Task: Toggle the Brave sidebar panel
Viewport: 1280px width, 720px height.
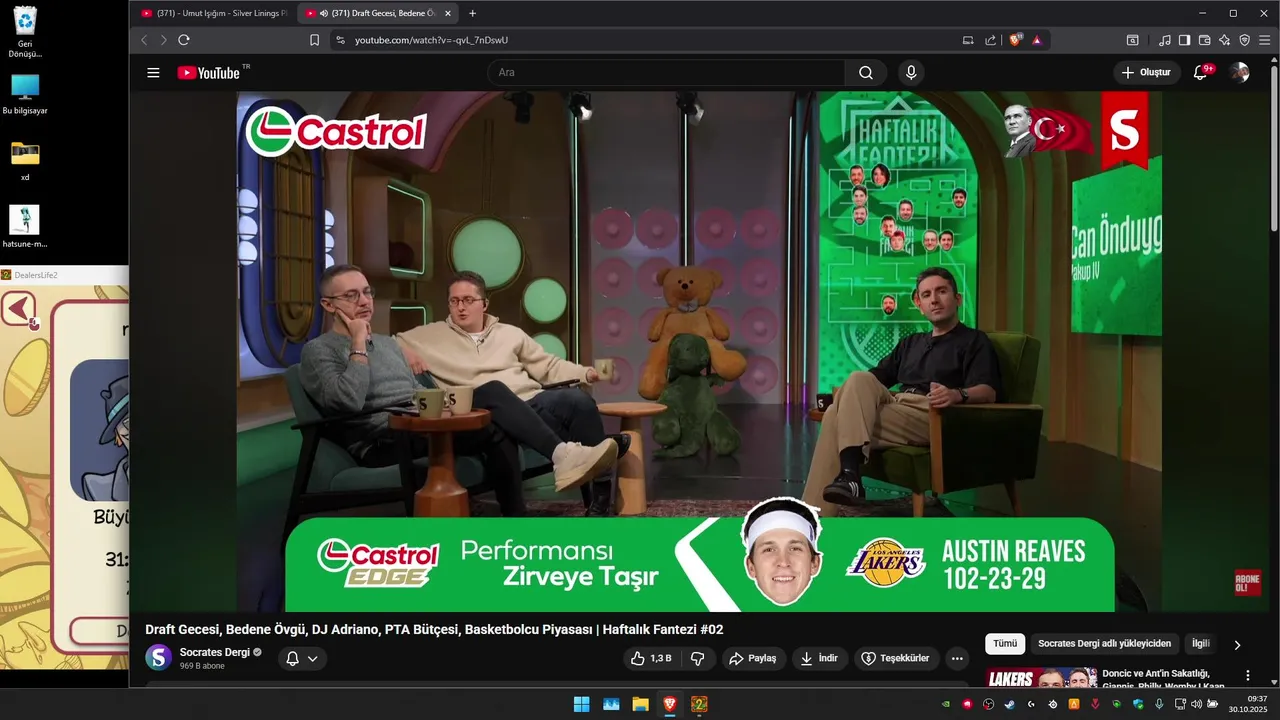Action: 1184,40
